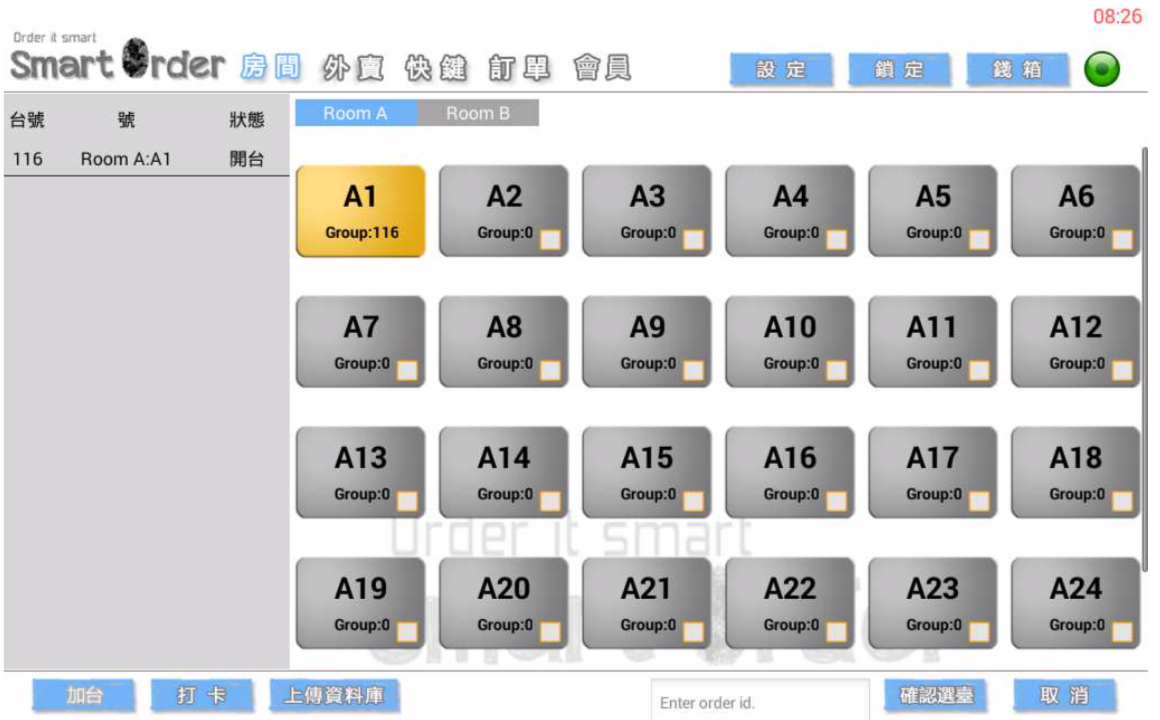Switch to the Room A tab
The image size is (1160, 720).
pyautogui.click(x=356, y=113)
